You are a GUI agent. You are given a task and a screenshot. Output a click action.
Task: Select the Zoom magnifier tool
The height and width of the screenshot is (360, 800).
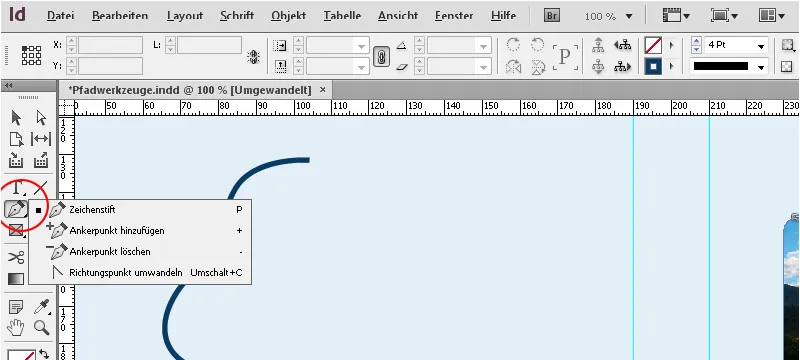41,327
